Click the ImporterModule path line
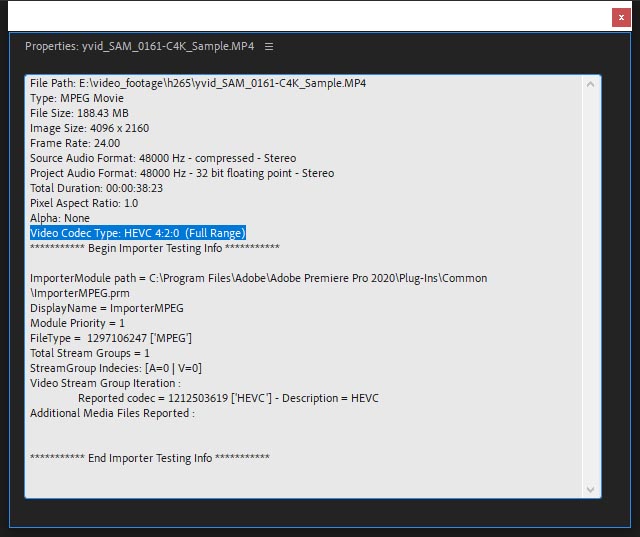The image size is (640, 537). pos(258,278)
